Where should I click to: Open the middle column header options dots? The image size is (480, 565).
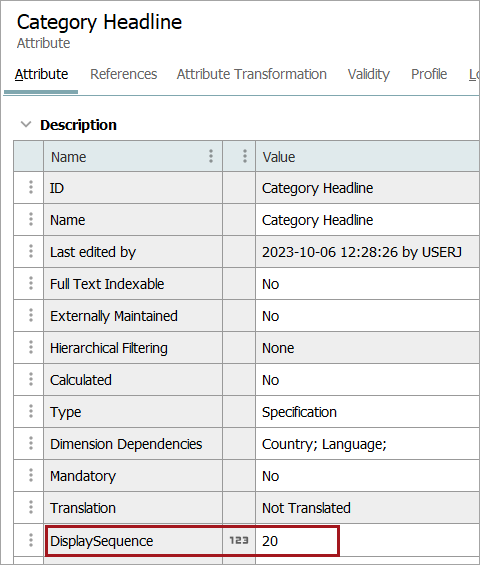(245, 156)
